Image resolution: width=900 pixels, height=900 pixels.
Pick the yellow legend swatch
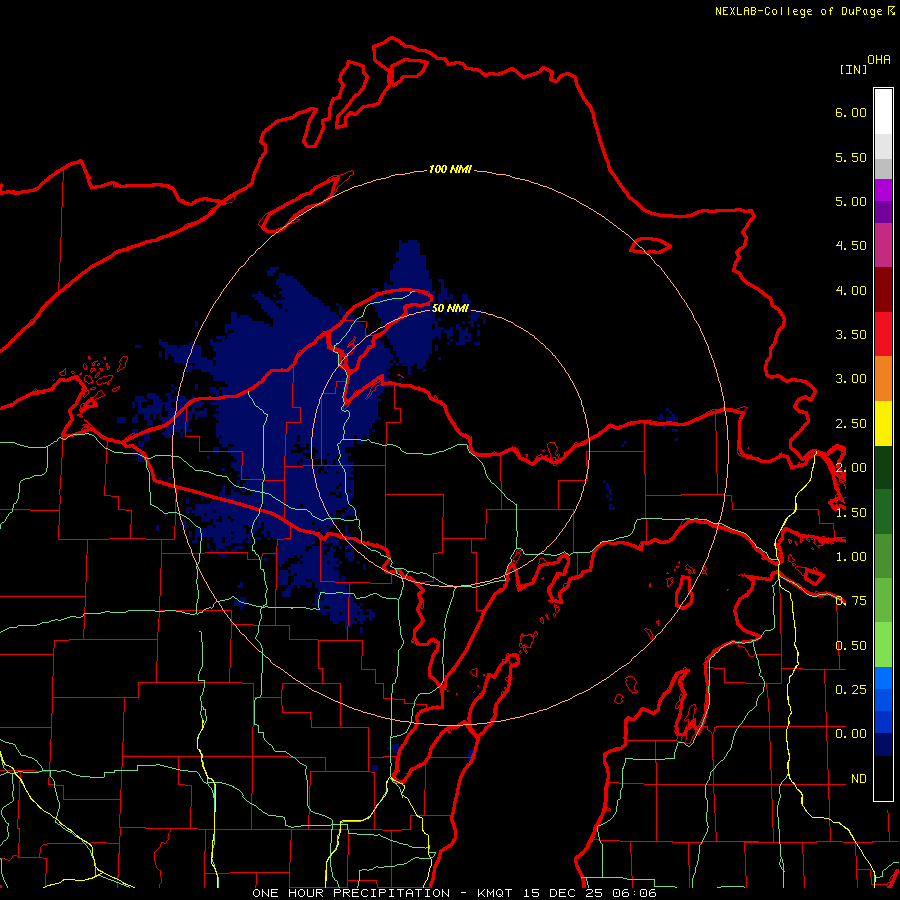[x=883, y=423]
